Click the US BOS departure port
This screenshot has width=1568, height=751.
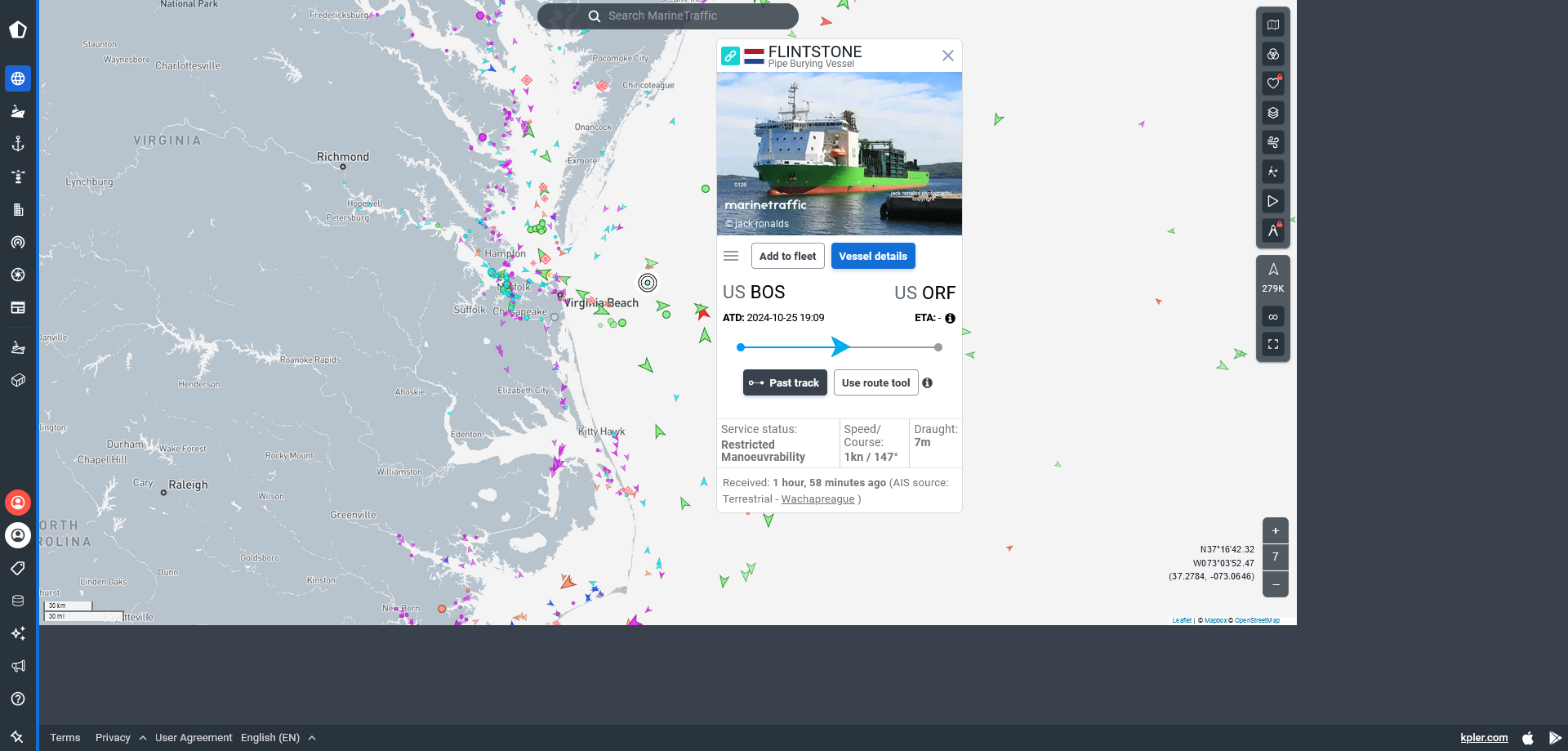click(754, 292)
